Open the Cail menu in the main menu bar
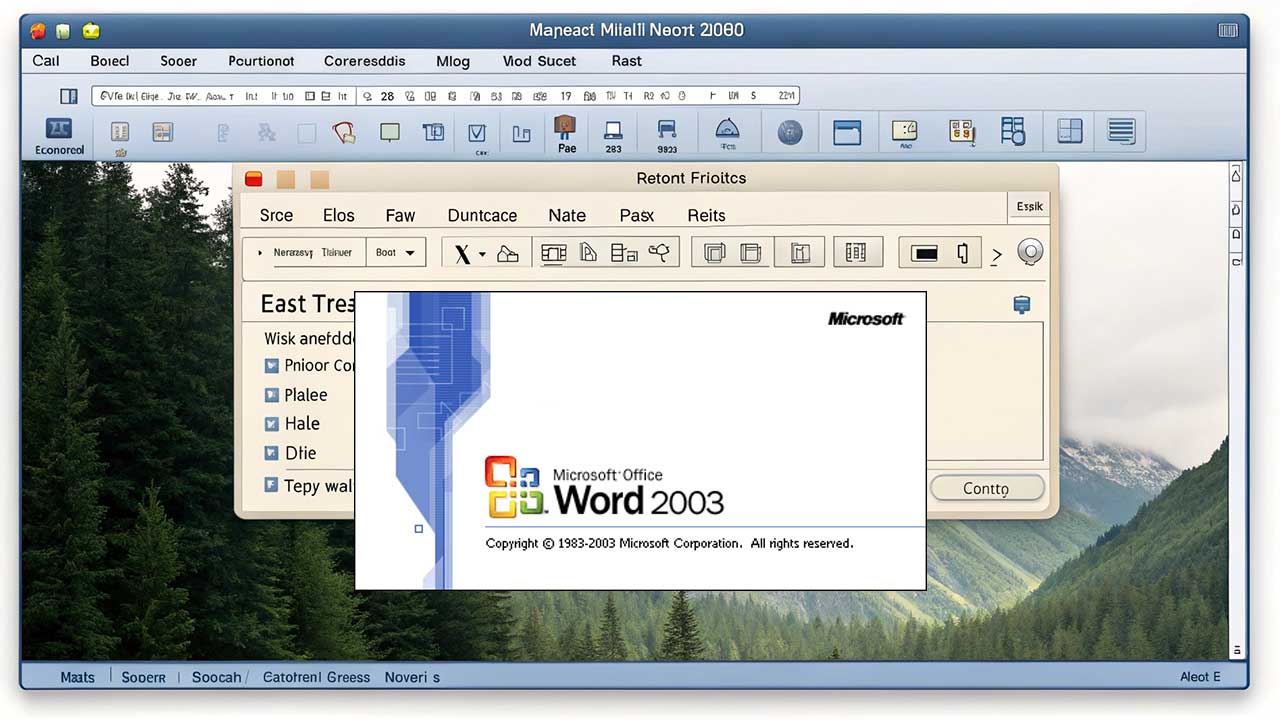1280x720 pixels. click(46, 61)
